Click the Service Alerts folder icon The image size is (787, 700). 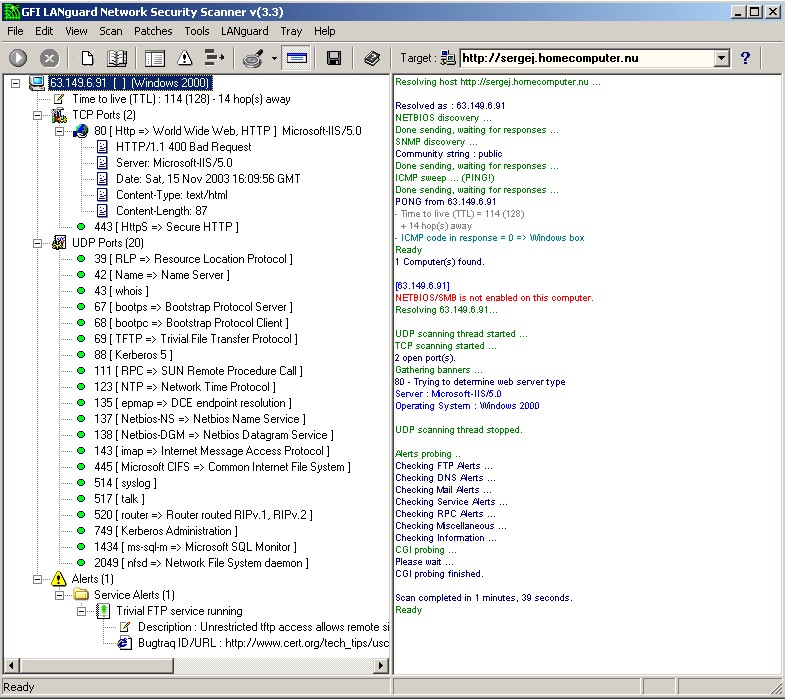pos(81,595)
